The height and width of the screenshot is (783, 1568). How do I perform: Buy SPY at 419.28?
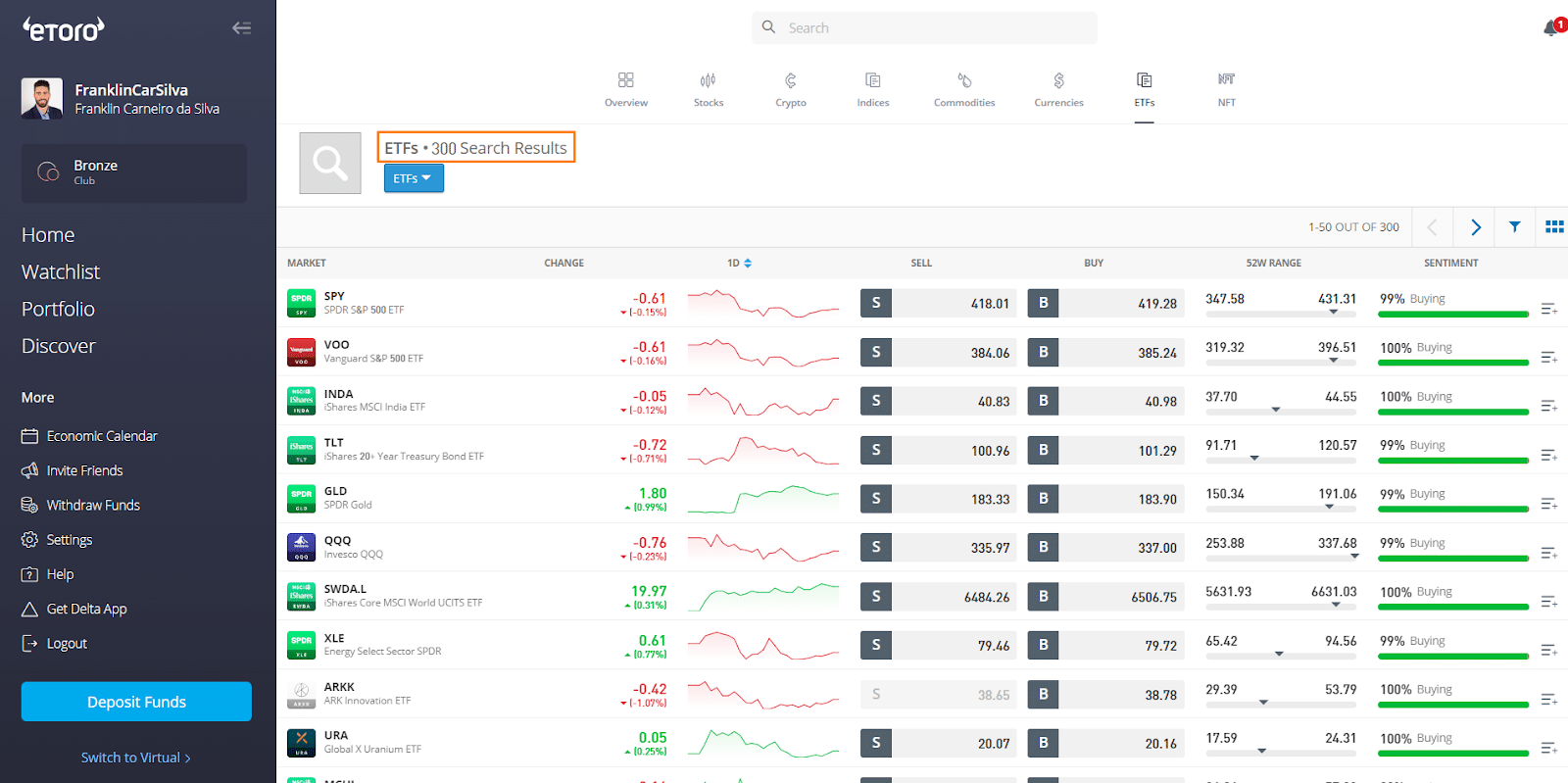[1105, 304]
